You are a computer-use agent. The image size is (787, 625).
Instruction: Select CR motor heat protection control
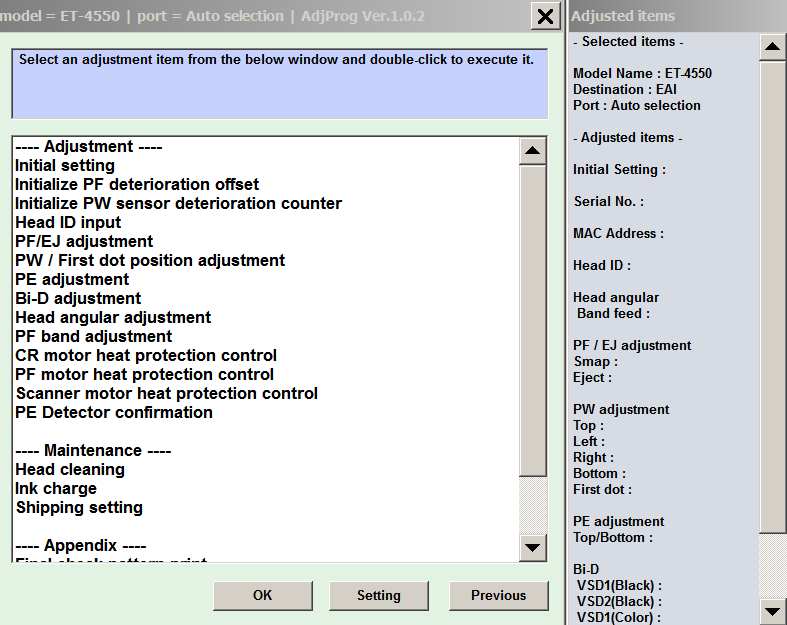coord(146,355)
